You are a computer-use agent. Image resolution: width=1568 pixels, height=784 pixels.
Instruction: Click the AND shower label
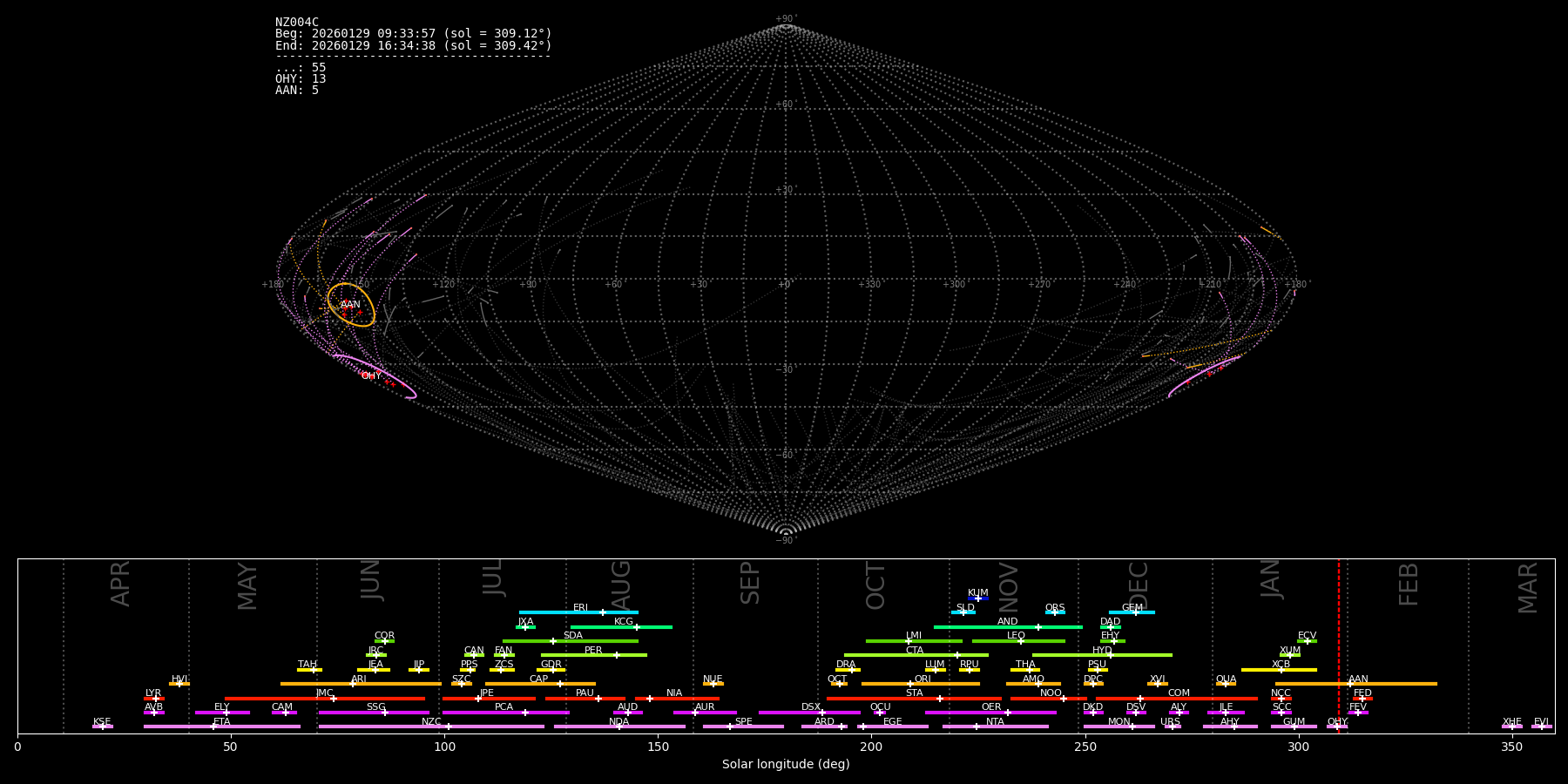click(1008, 621)
